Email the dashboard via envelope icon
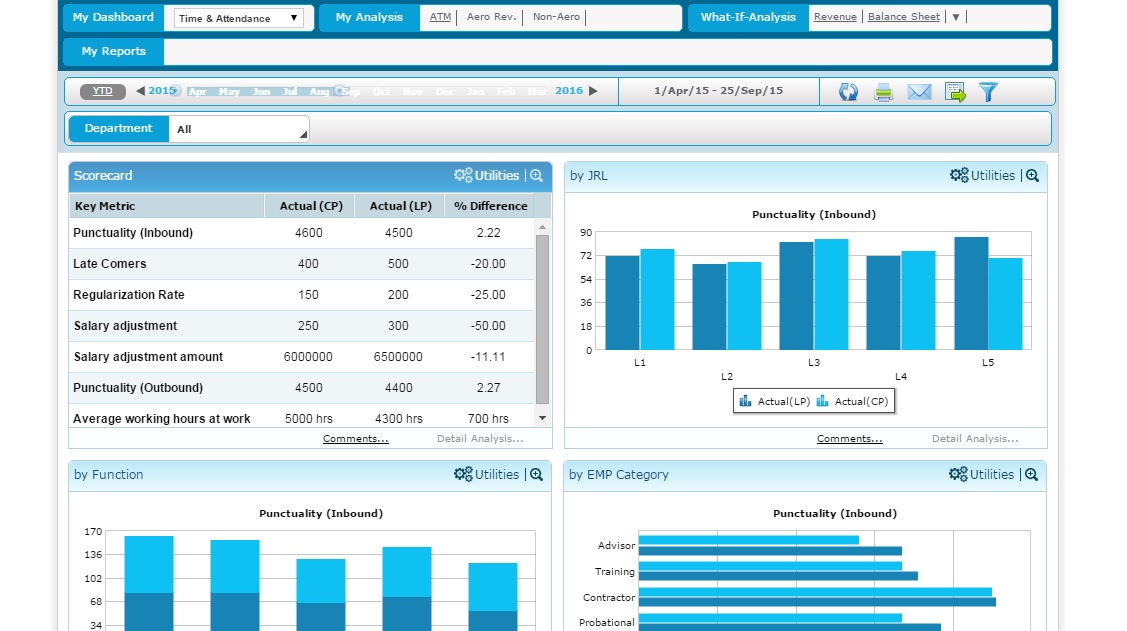 [919, 92]
